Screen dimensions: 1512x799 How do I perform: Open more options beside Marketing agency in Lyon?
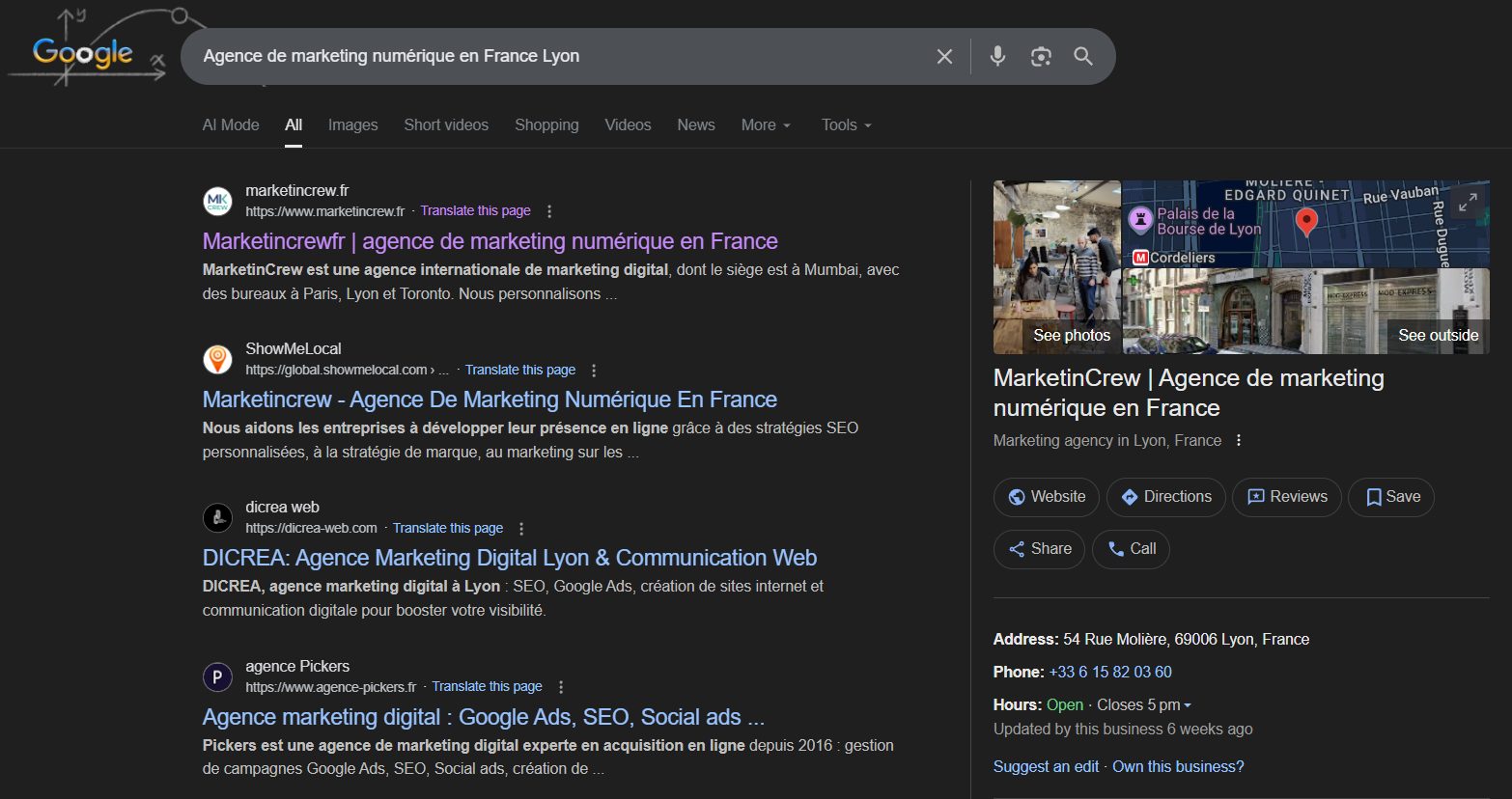1239,440
